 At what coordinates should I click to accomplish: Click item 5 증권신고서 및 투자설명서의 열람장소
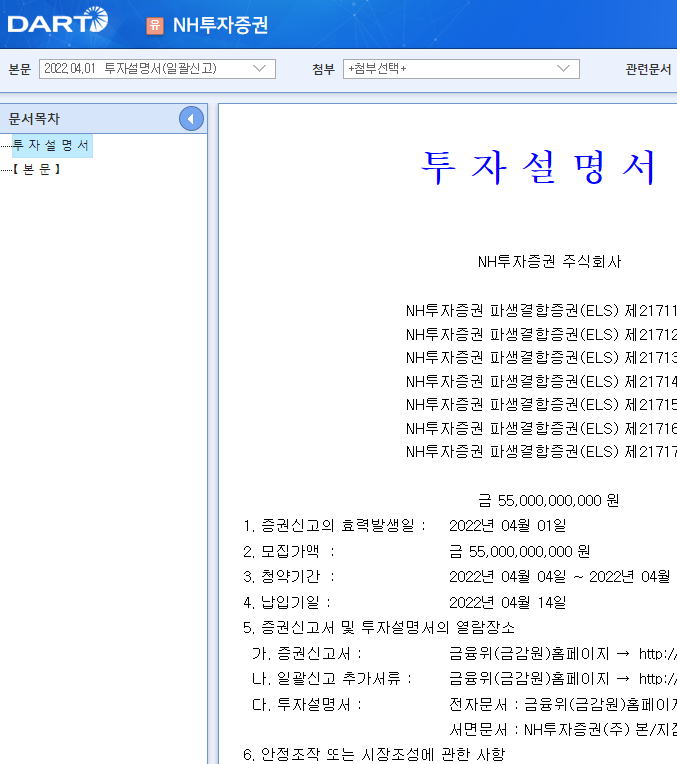tap(379, 628)
